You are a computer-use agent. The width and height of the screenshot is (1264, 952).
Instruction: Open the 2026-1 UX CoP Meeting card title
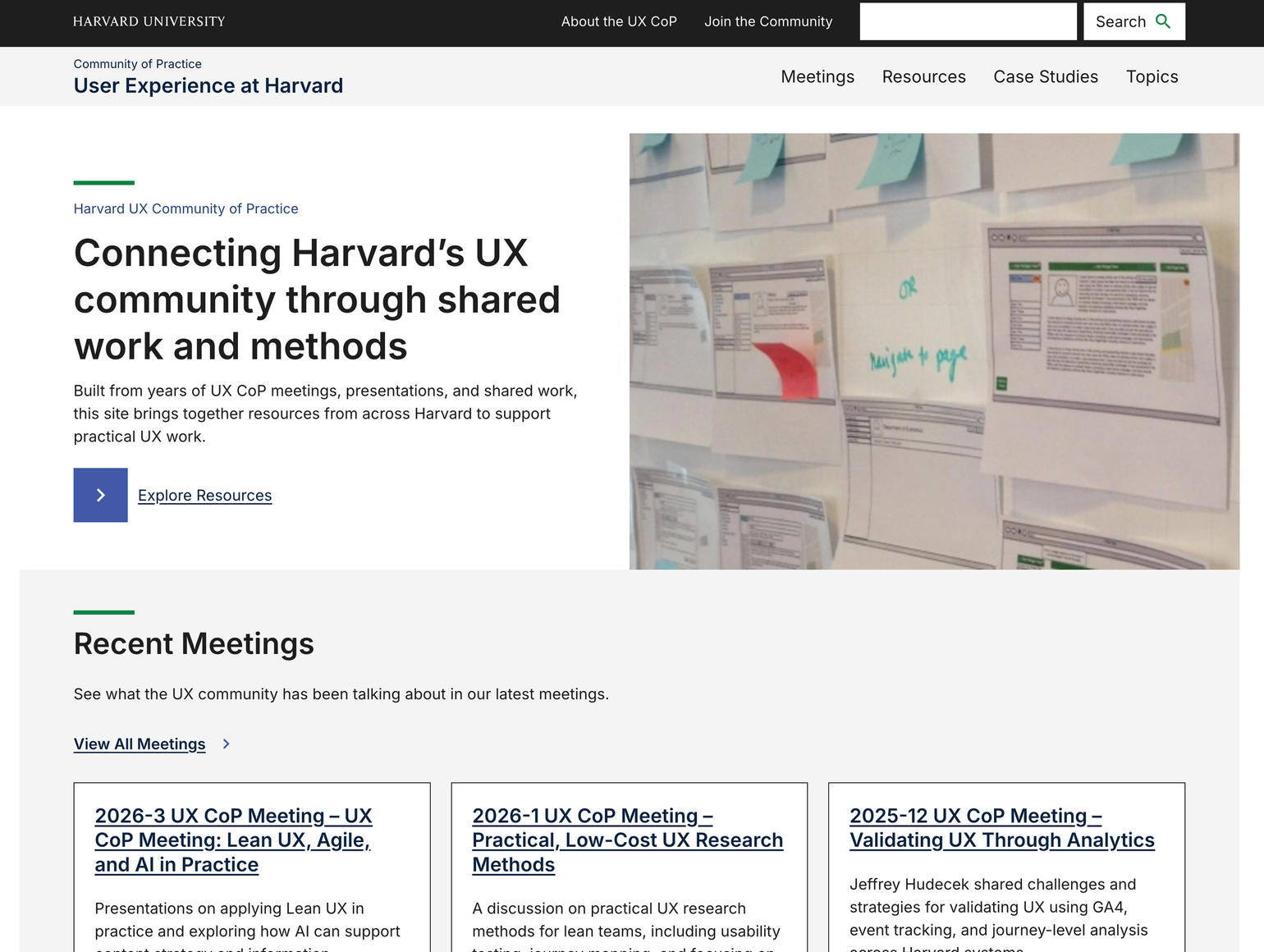point(628,840)
